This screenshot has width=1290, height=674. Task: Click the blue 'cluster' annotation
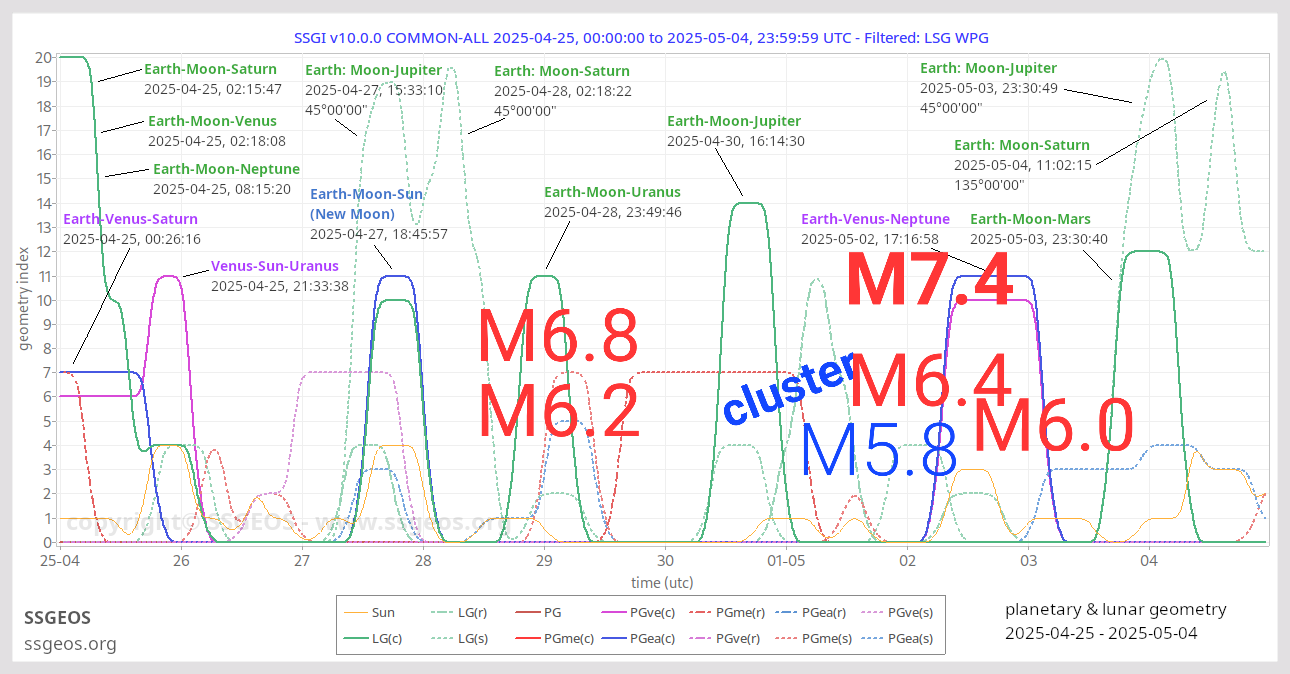[788, 388]
